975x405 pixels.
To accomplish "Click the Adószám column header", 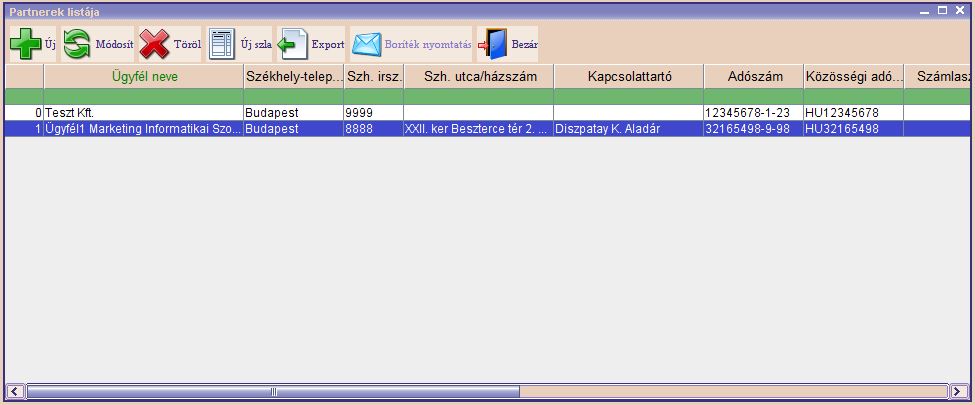I will pyautogui.click(x=753, y=76).
